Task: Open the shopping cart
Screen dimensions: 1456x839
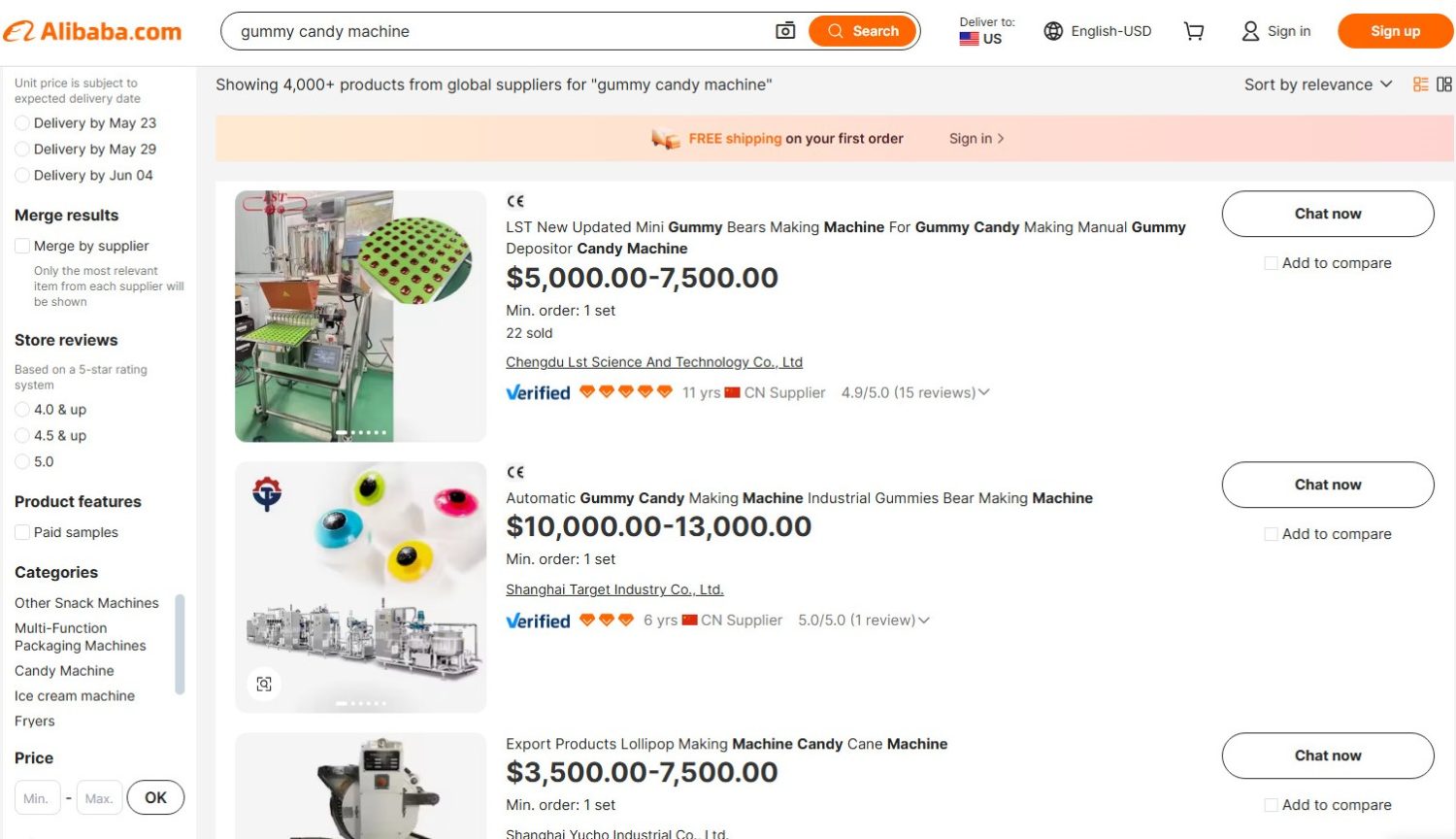Action: (1194, 31)
